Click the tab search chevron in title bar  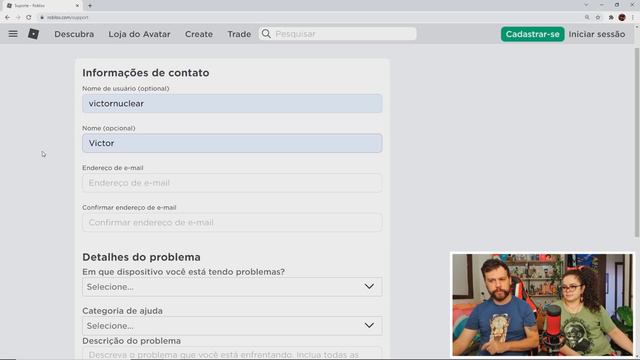pyautogui.click(x=586, y=5)
